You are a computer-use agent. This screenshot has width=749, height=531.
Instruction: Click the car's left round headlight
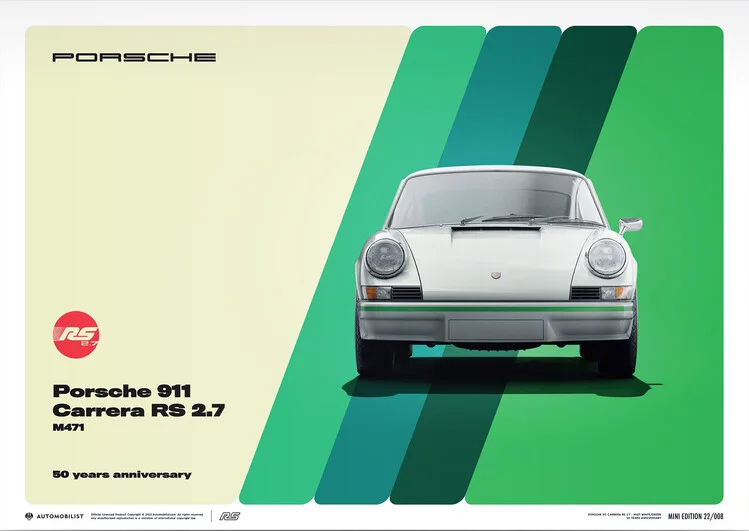385,258
